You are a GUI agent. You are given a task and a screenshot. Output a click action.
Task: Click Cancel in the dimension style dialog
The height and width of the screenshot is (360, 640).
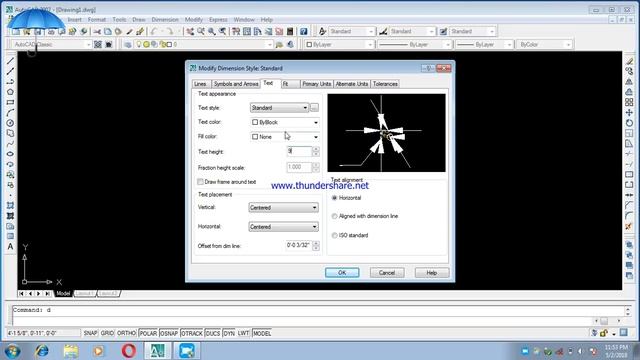coord(387,273)
